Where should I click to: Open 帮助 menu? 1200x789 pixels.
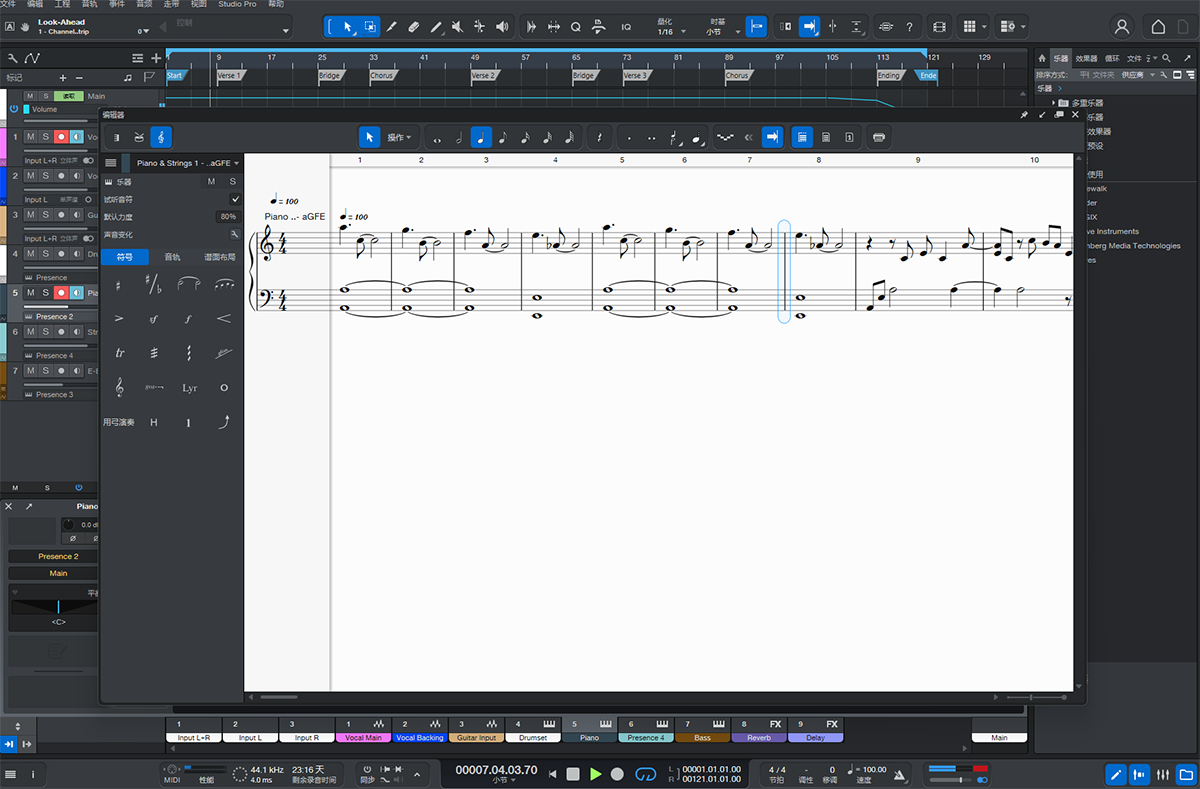pyautogui.click(x=276, y=4)
